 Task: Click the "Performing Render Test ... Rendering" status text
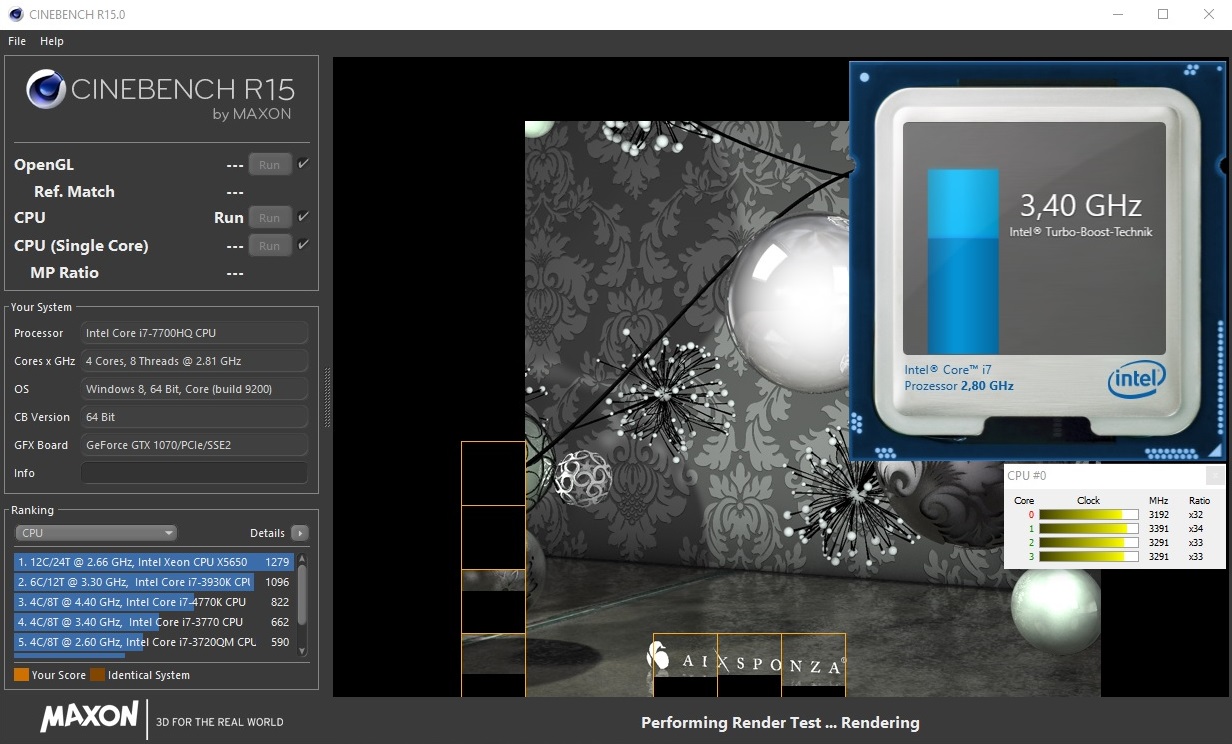click(780, 723)
